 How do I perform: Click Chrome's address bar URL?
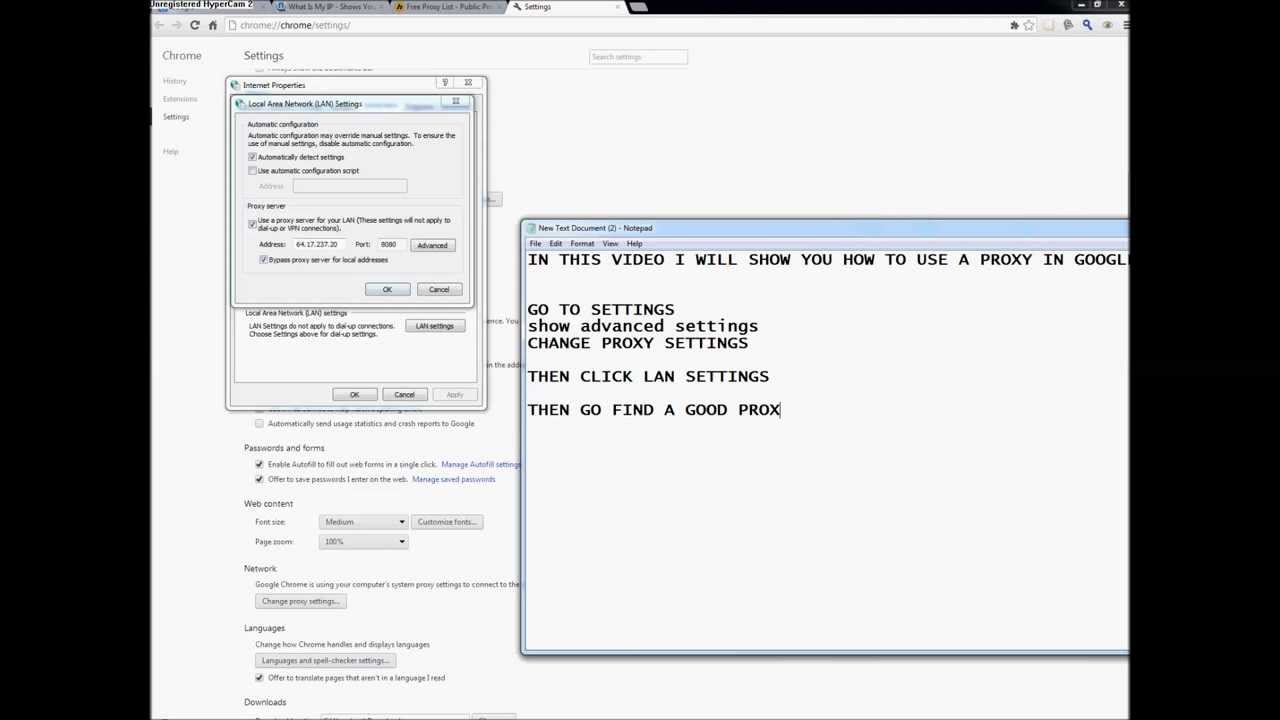[295, 25]
